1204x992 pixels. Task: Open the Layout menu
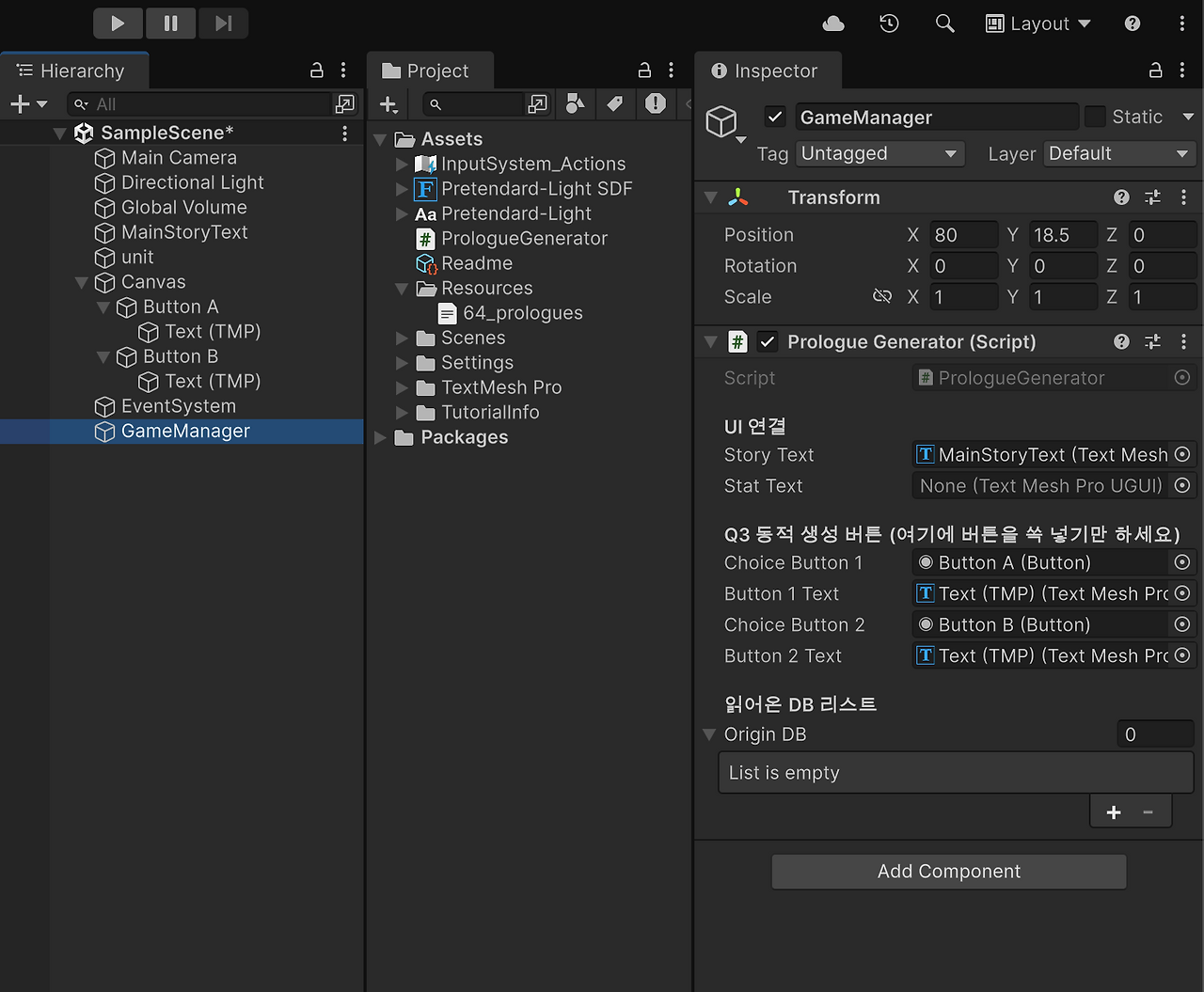1038,23
